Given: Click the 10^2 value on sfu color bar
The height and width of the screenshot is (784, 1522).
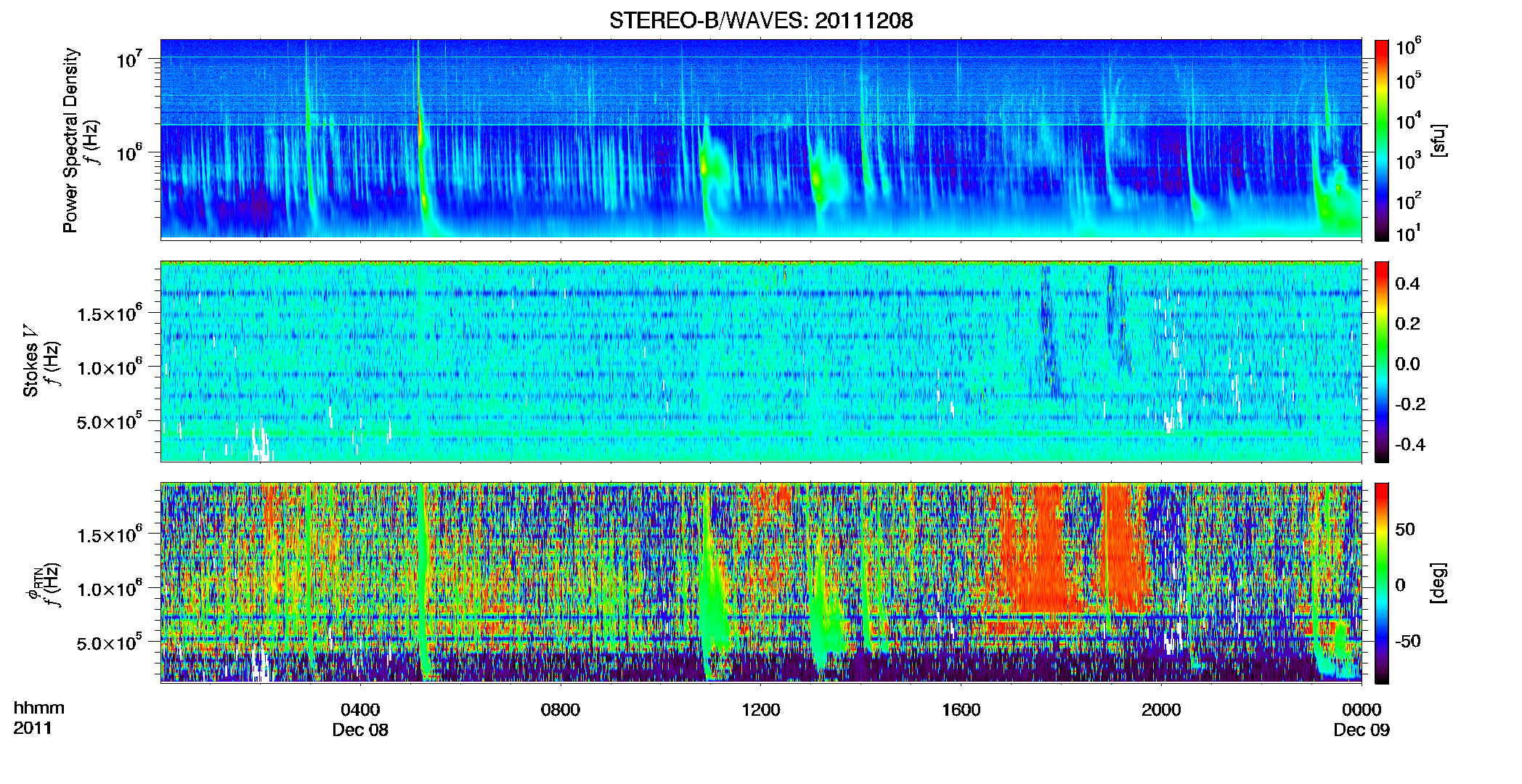Looking at the screenshot, I should (x=1408, y=201).
